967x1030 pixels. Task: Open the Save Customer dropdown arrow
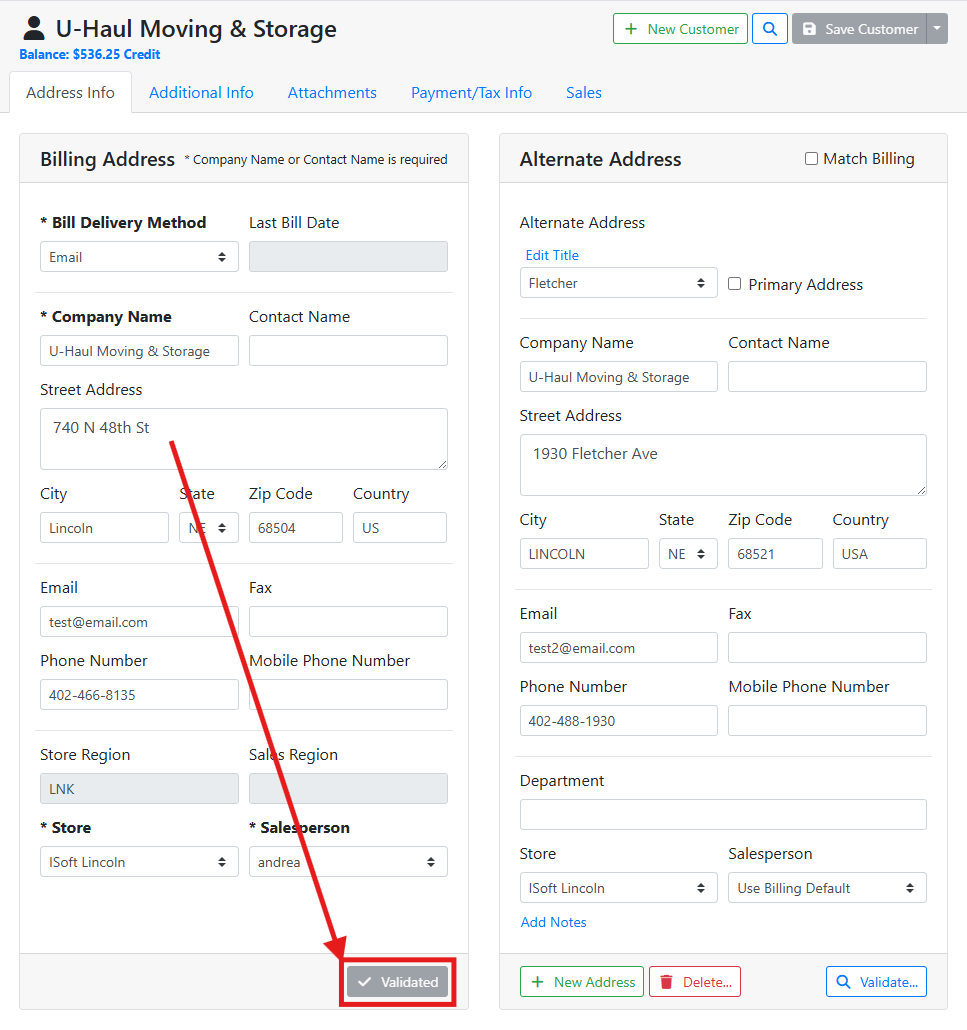point(937,29)
